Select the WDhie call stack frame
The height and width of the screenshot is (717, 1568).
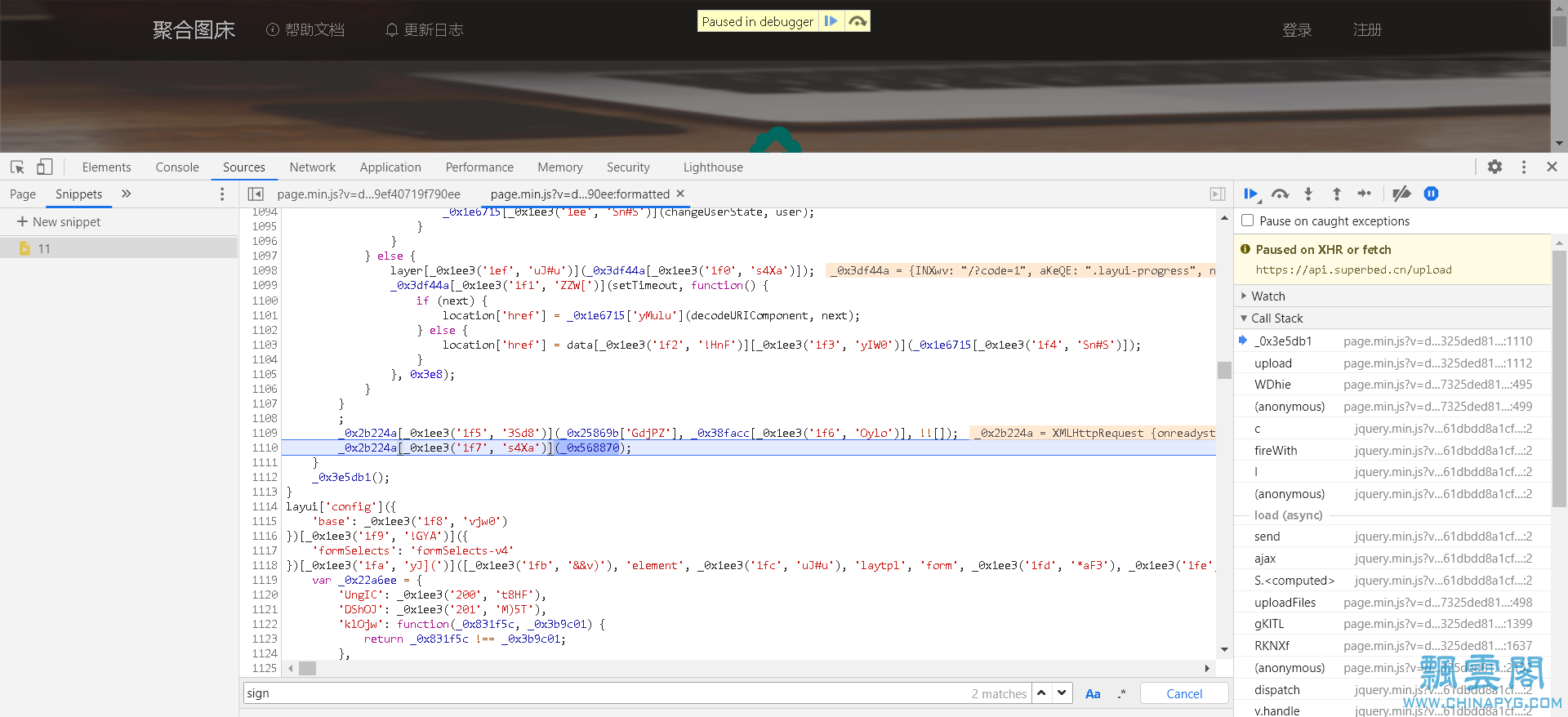1392,384
